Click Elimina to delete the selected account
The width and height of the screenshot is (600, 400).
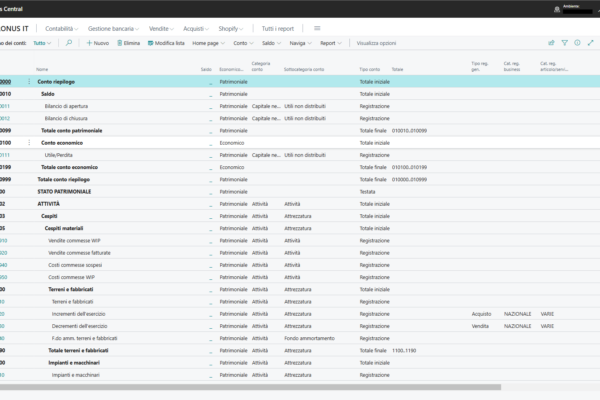click(125, 43)
